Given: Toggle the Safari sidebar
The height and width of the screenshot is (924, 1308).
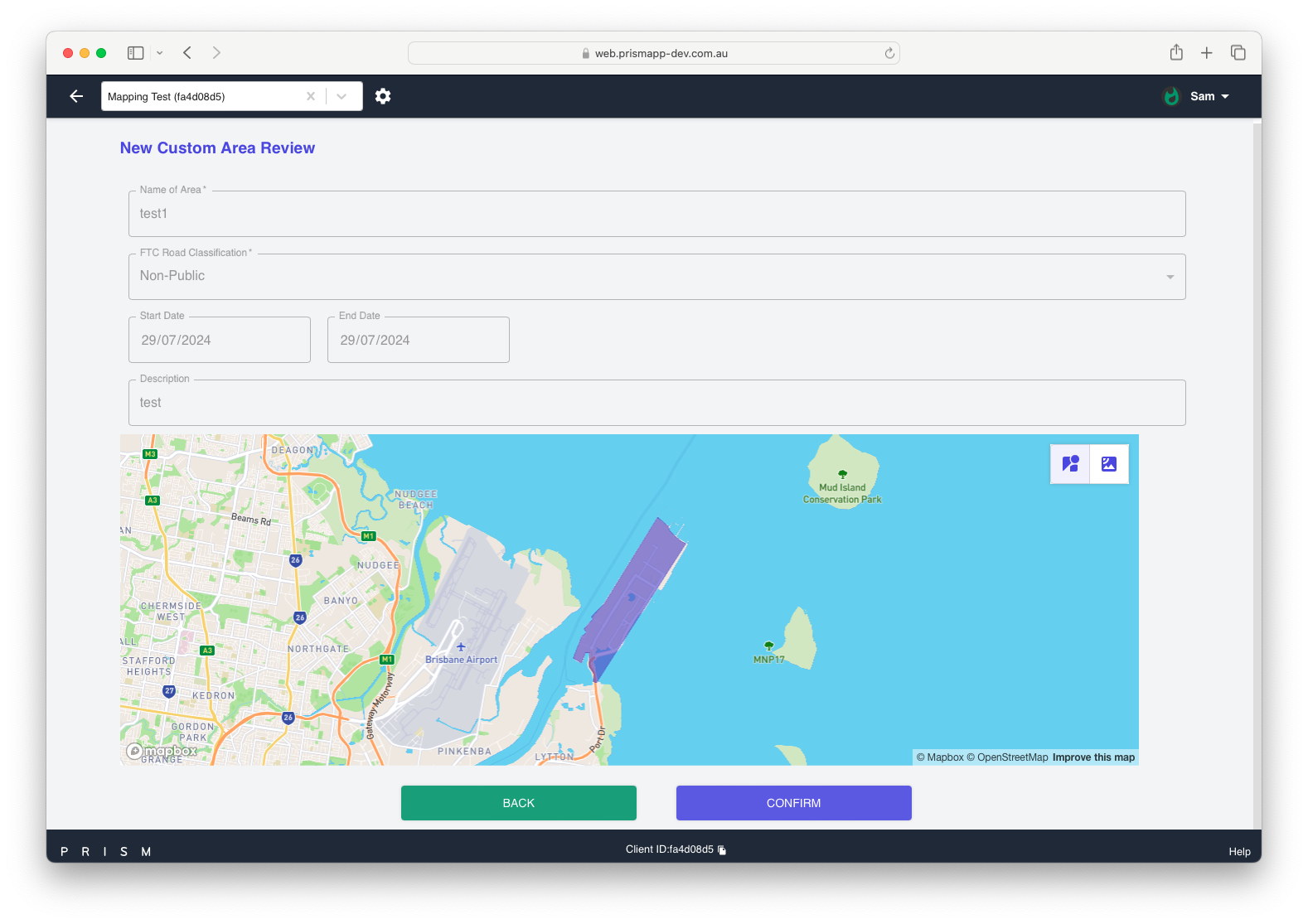Looking at the screenshot, I should (x=136, y=53).
